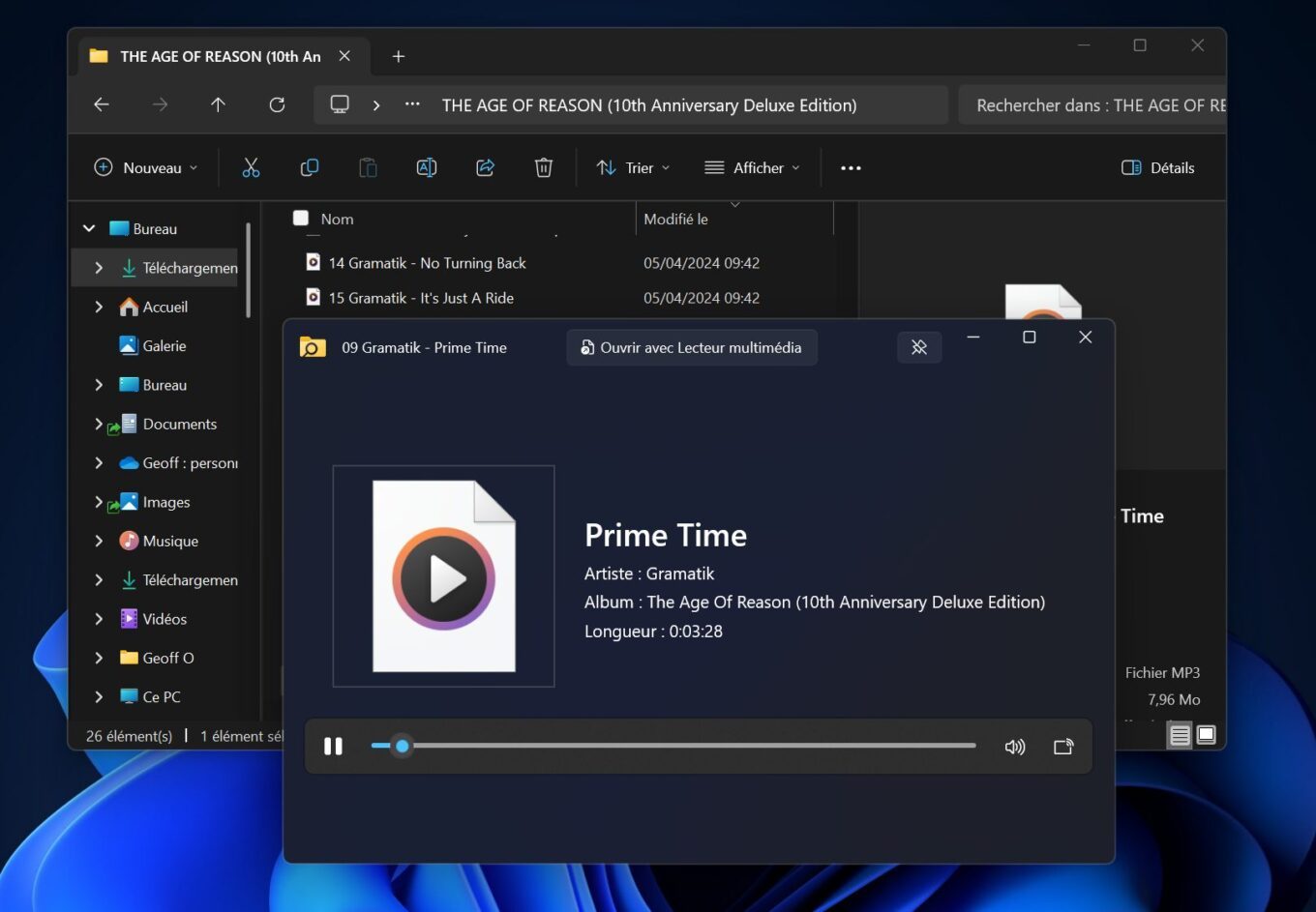Mute the volume in the preview player
This screenshot has width=1316, height=912.
click(x=1015, y=747)
